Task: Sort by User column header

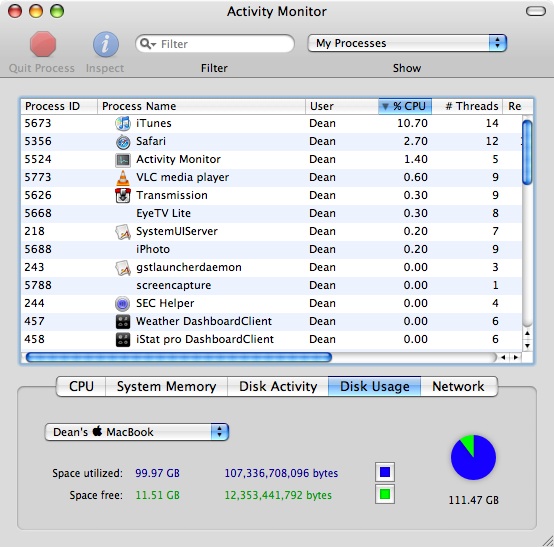Action: click(342, 106)
